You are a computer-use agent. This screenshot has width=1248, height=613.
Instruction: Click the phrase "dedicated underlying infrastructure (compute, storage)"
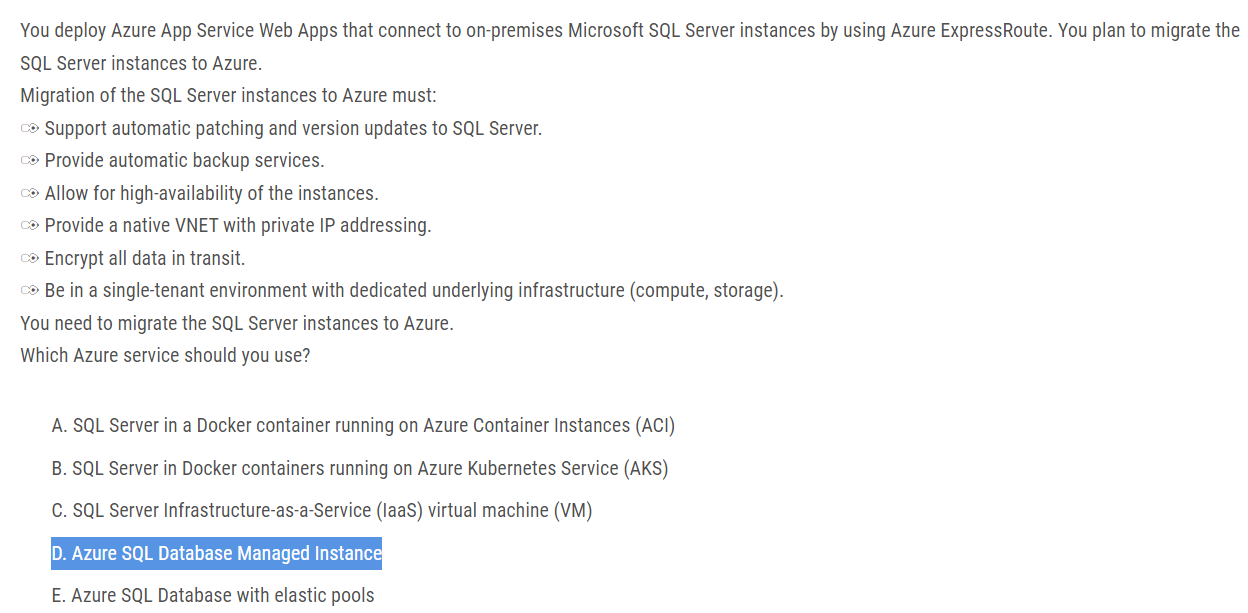coord(608,291)
